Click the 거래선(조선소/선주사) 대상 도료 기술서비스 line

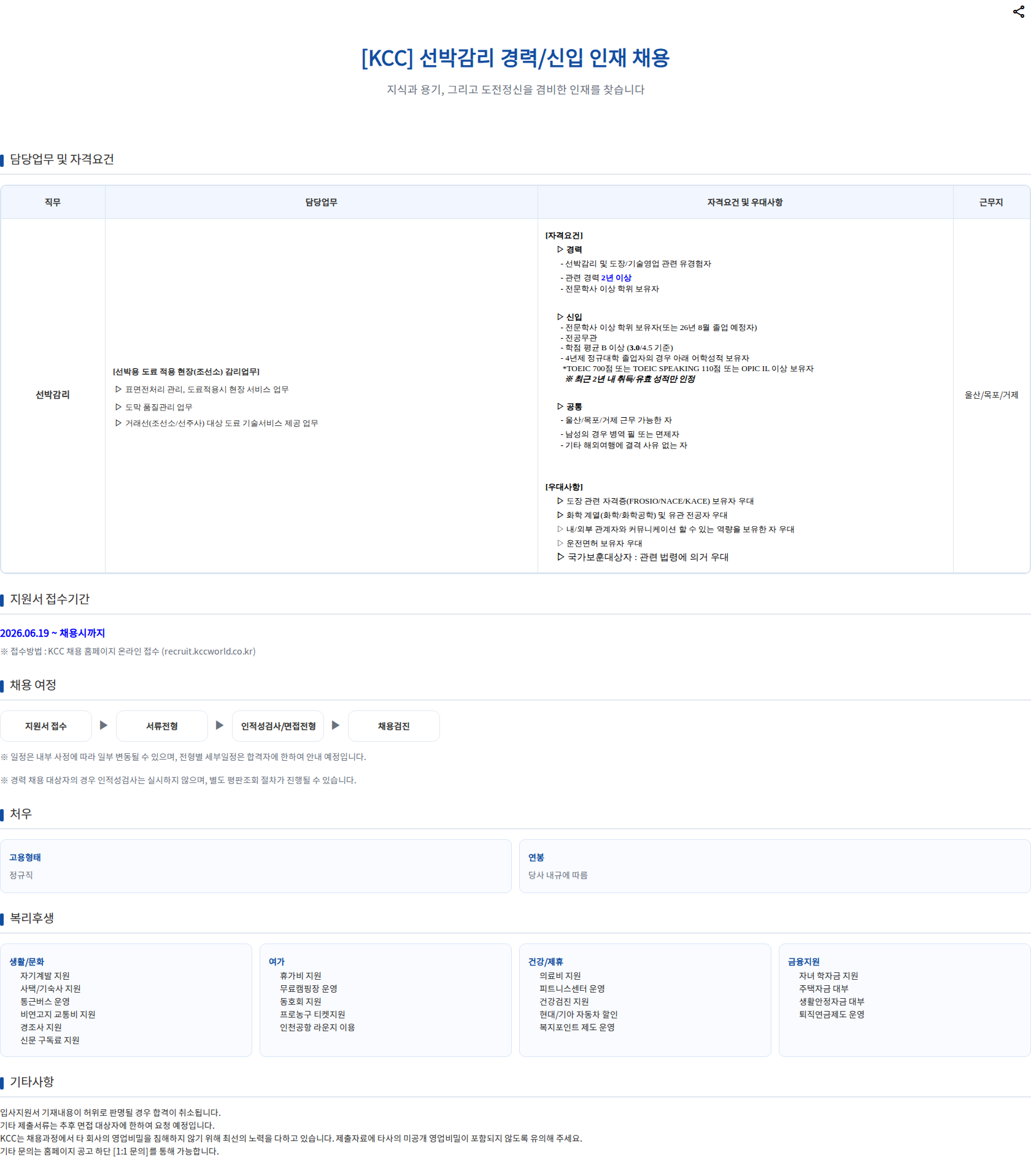[x=217, y=423]
